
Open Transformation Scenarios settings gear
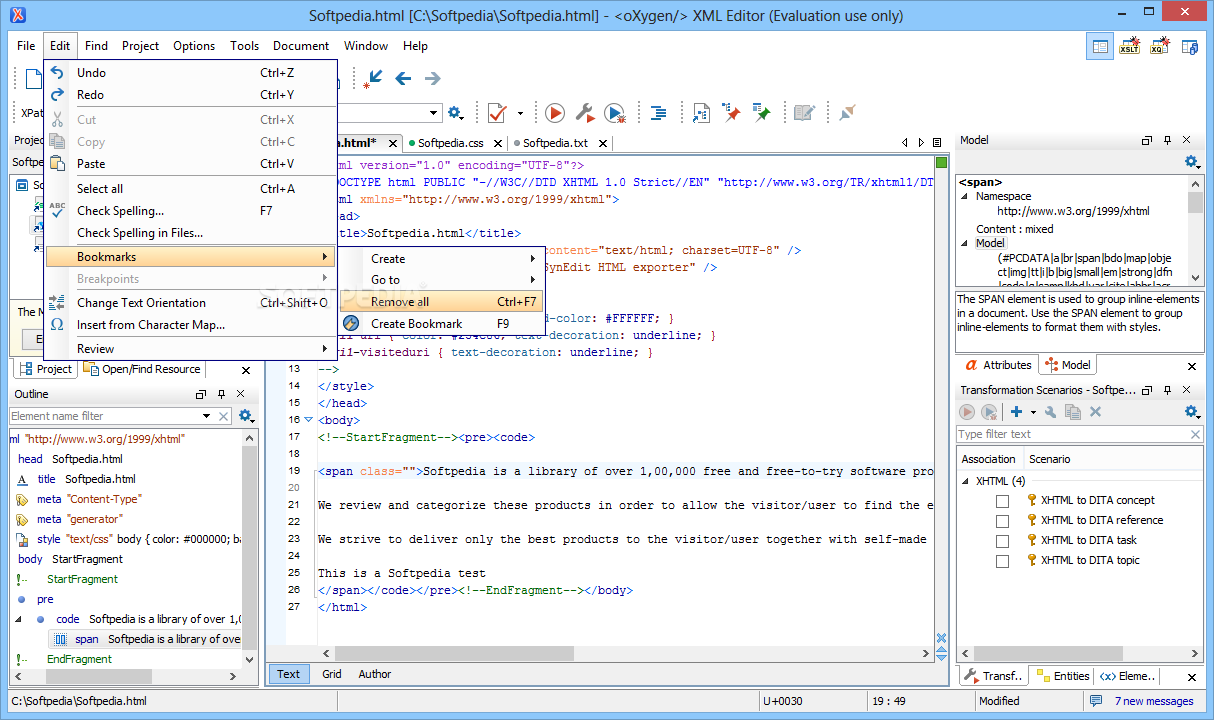coord(1191,412)
